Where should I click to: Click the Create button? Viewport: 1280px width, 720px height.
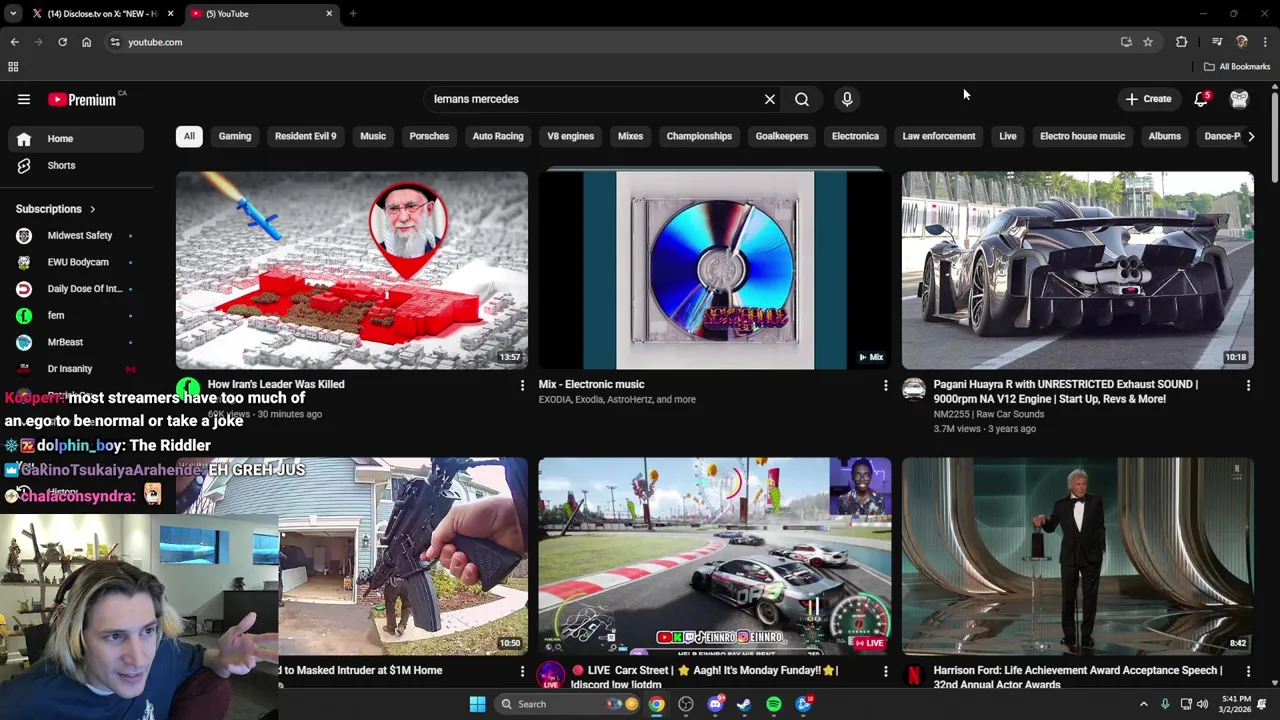coord(1148,99)
